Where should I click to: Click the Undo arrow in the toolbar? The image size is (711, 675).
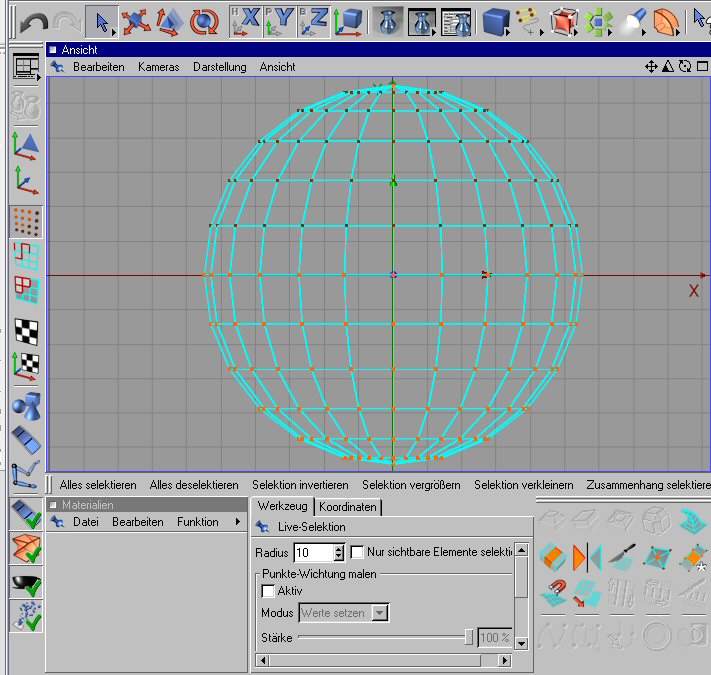coord(33,21)
